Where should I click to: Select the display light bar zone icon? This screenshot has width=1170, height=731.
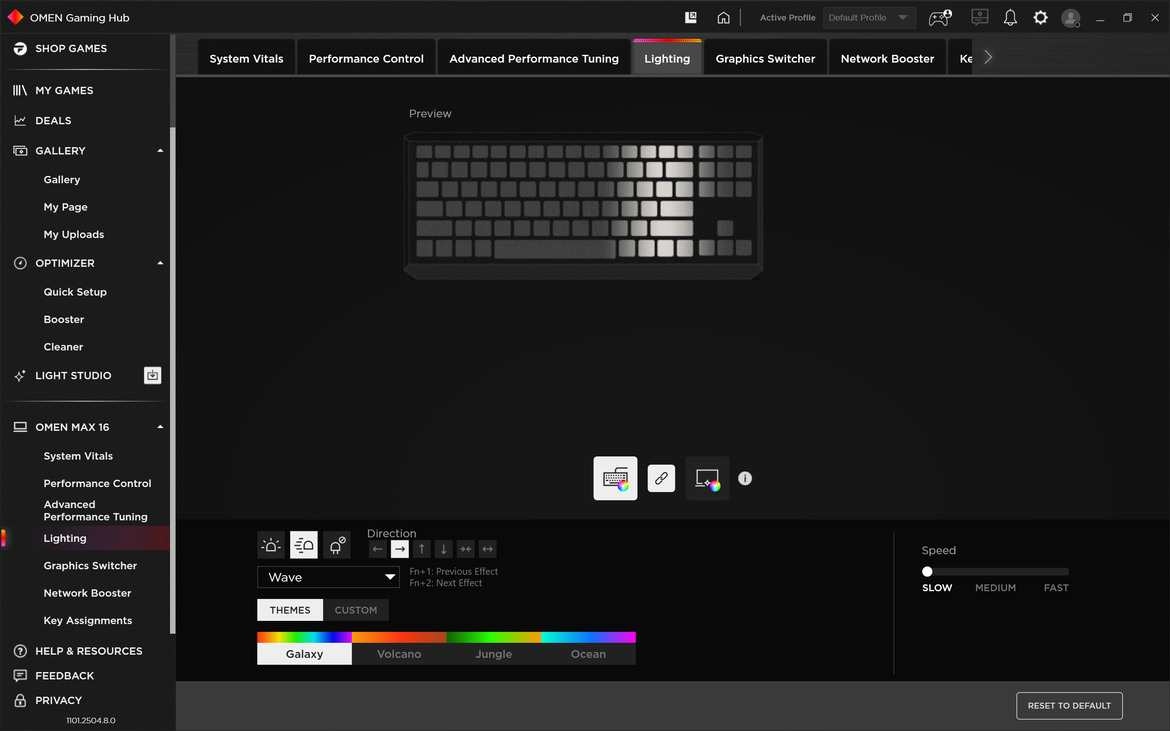[707, 478]
